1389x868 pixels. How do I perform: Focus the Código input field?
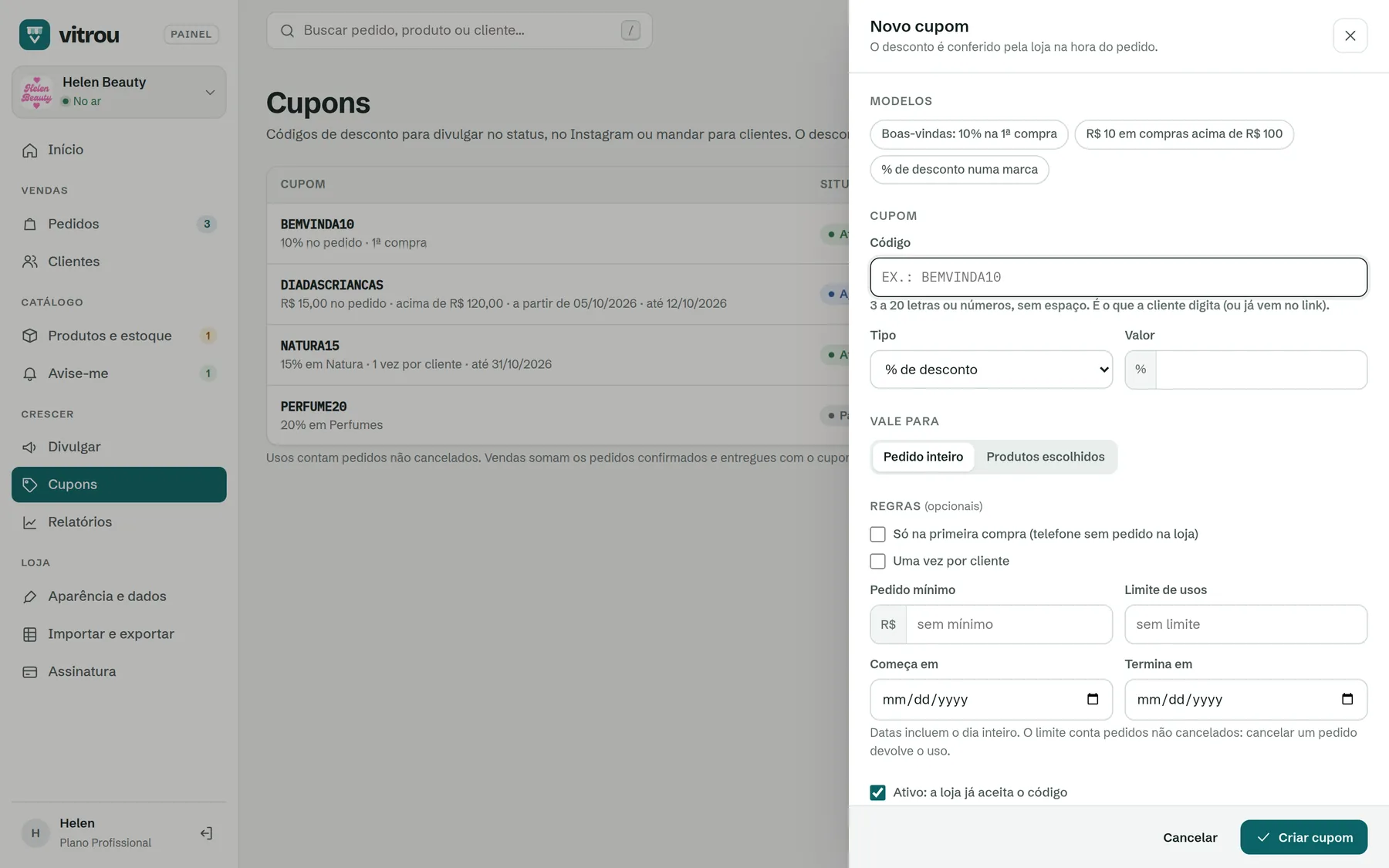1119,277
